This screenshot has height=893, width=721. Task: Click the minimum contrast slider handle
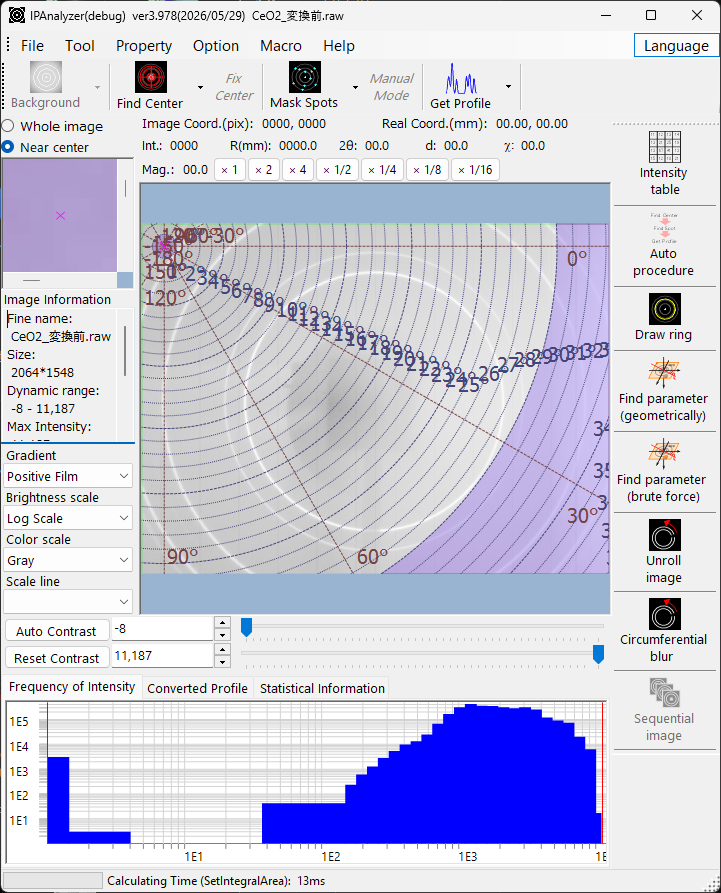(247, 628)
